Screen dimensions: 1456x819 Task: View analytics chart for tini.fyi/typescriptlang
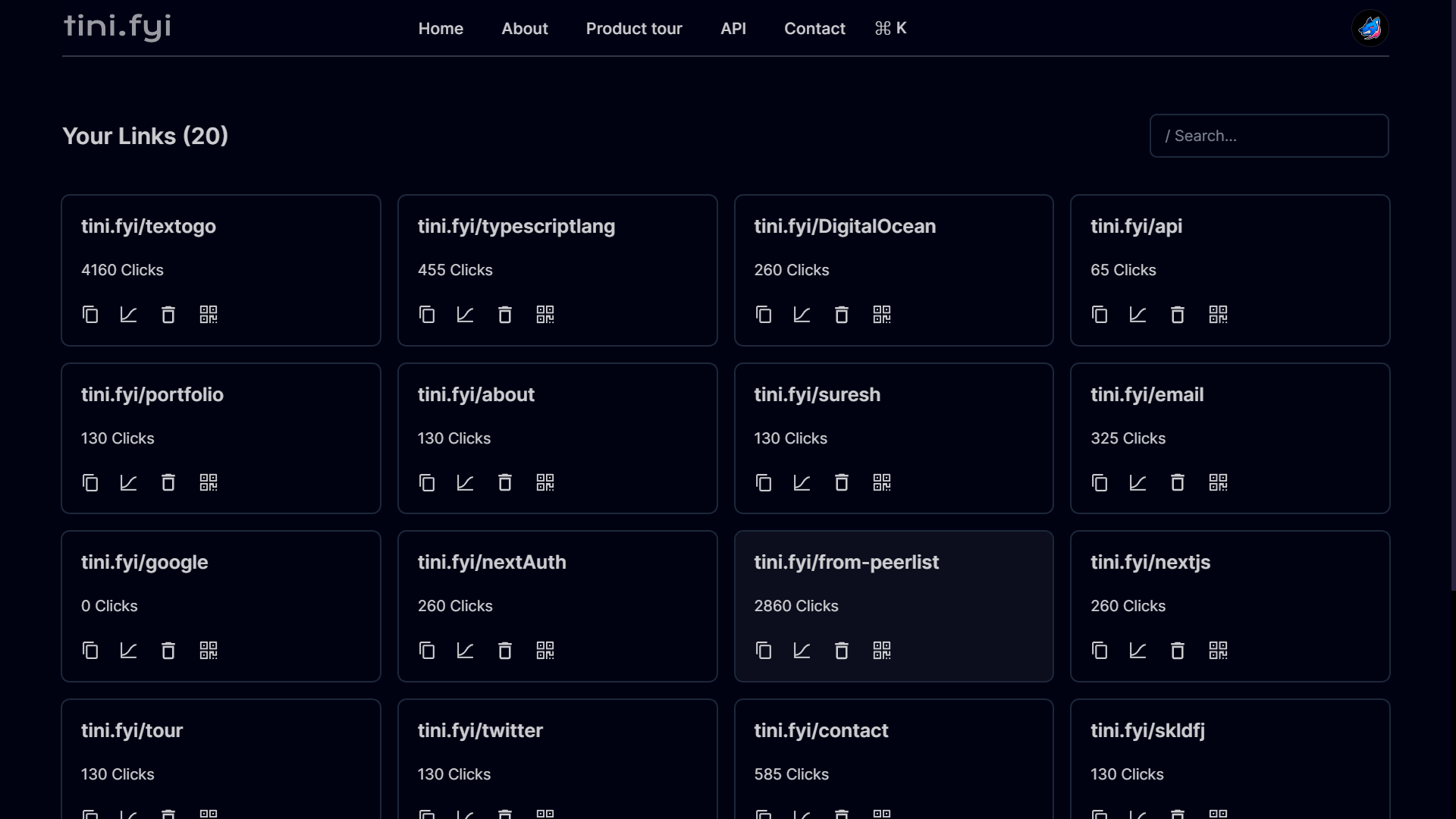465,315
